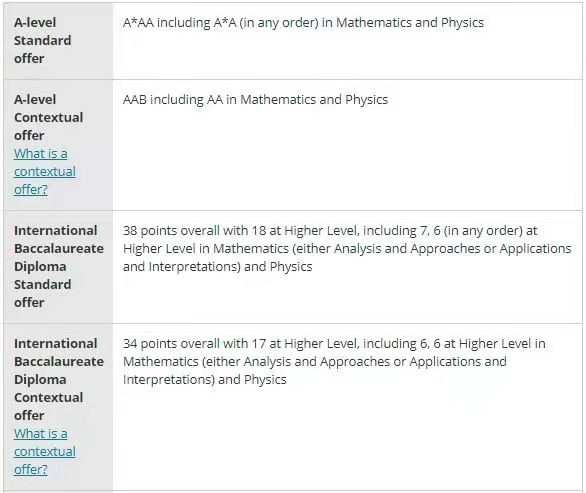
Task: Click the 38 points overall requirement text
Action: point(347,249)
